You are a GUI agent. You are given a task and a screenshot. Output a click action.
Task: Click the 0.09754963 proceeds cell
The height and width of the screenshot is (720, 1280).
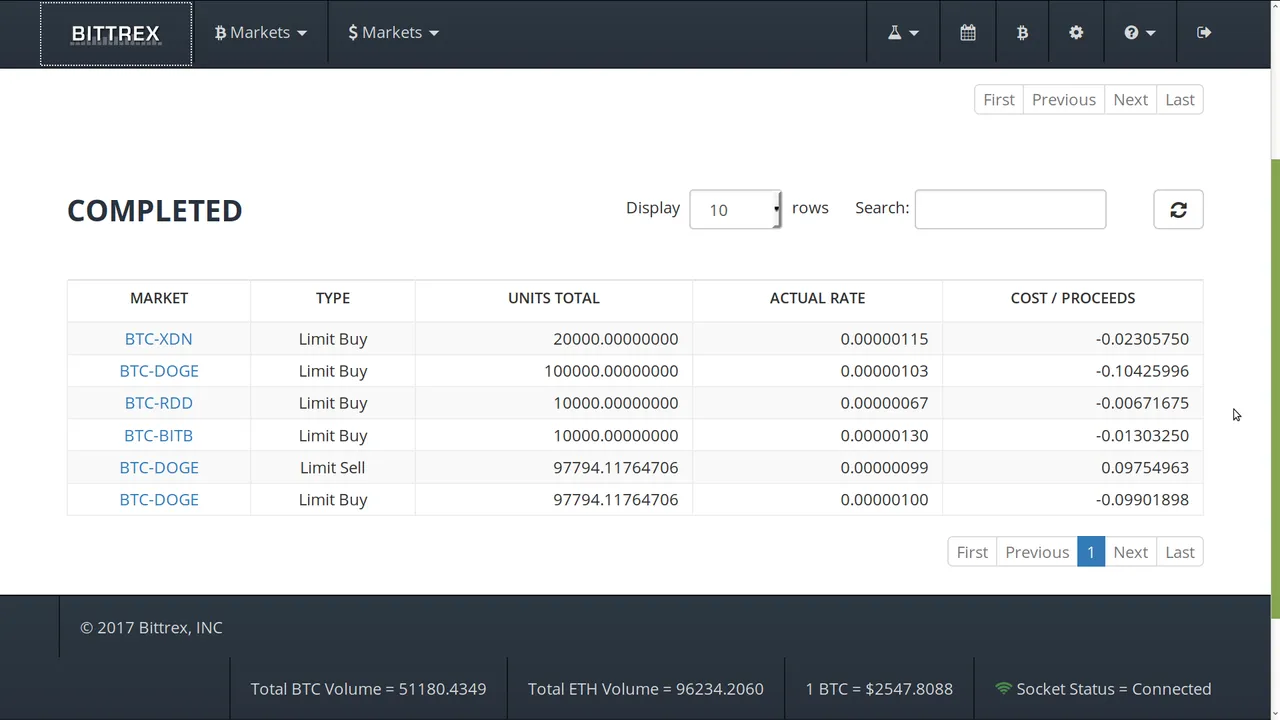(1073, 468)
